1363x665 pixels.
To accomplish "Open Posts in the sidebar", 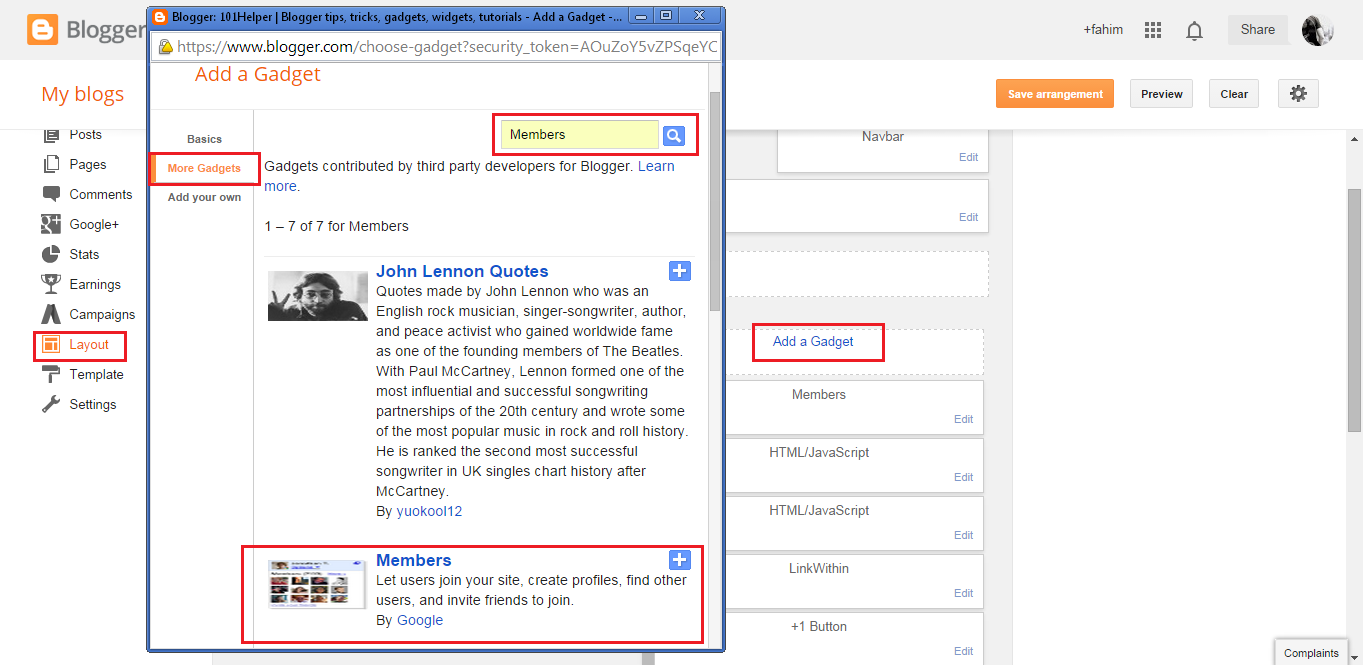I will [85, 135].
